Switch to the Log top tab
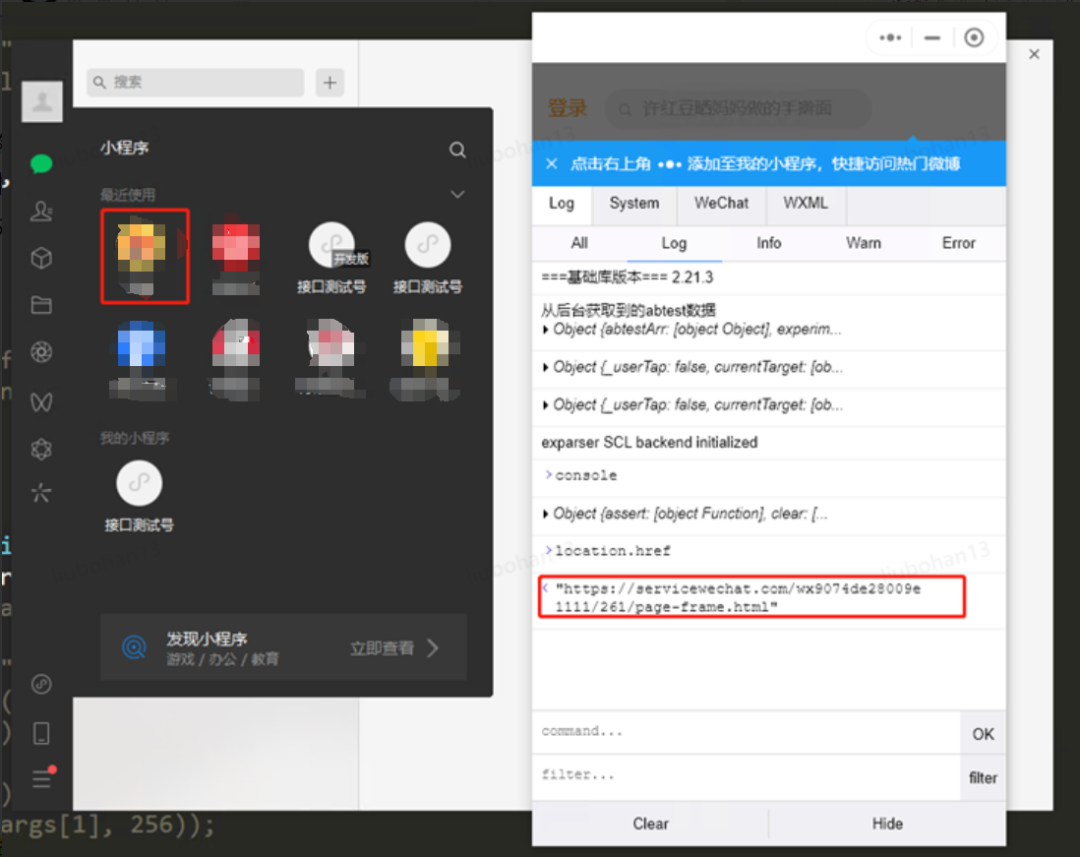The image size is (1080, 857). 561,203
